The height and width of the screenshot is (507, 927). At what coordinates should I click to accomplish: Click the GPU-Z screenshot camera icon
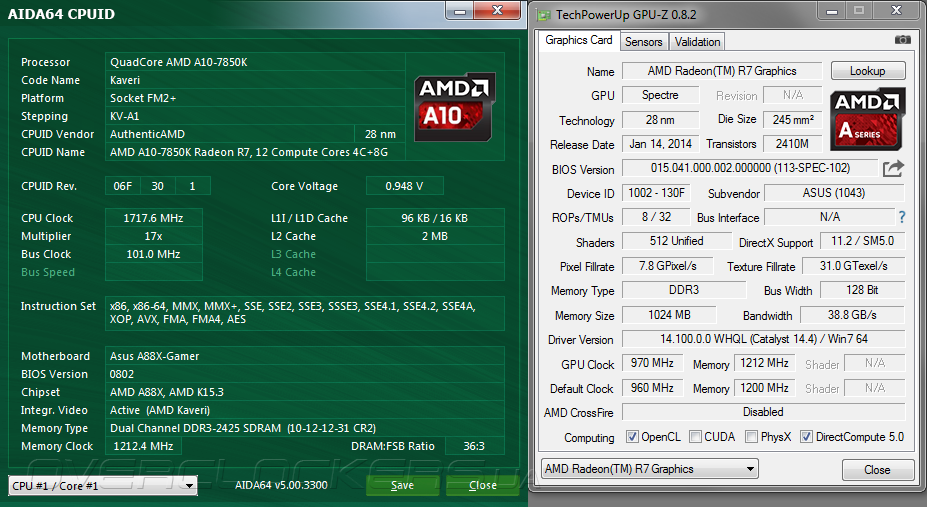[902, 40]
